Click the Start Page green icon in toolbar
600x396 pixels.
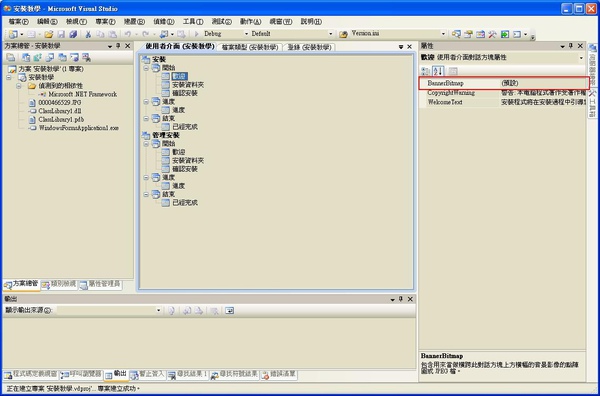[x=505, y=34]
